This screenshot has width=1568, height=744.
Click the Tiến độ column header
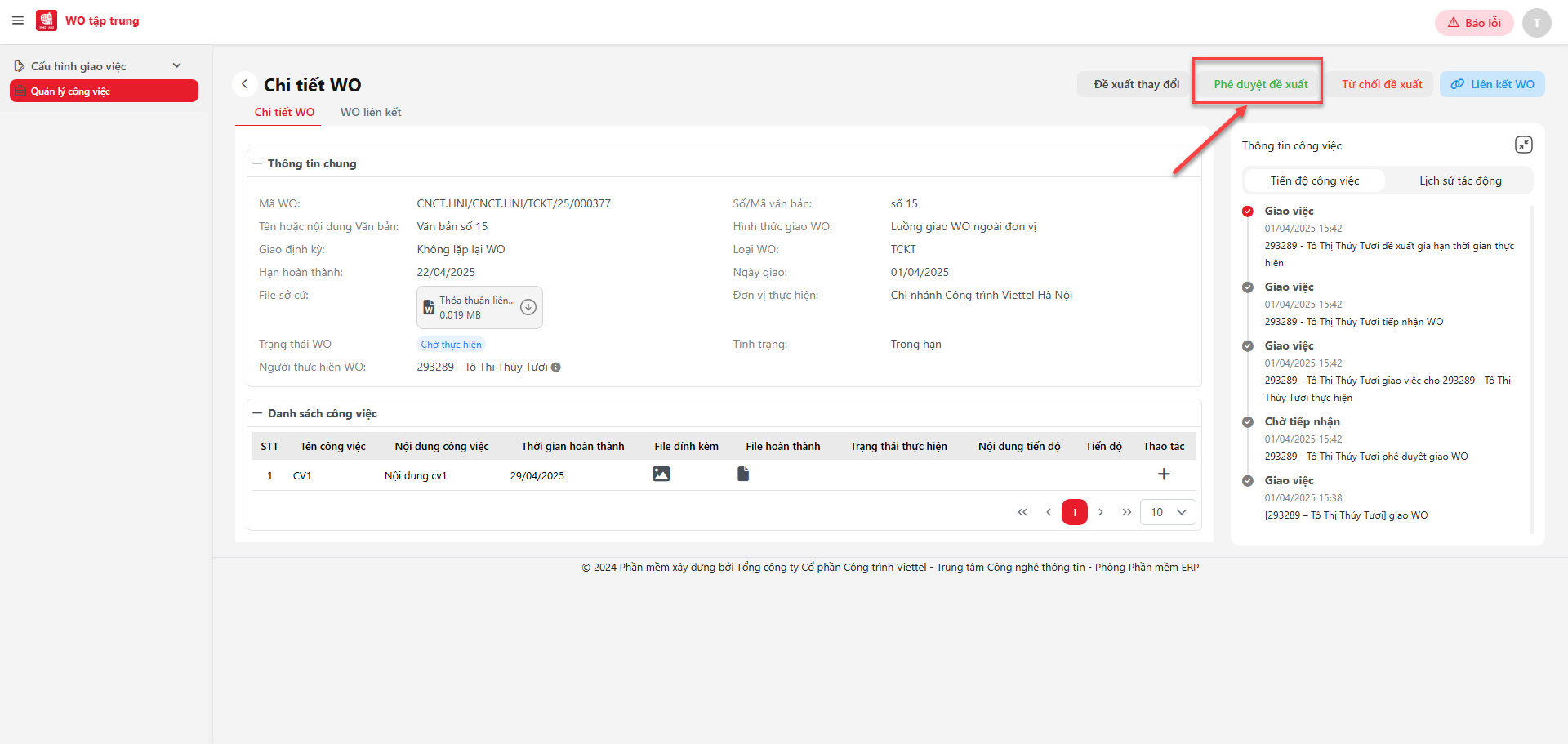[1103, 446]
